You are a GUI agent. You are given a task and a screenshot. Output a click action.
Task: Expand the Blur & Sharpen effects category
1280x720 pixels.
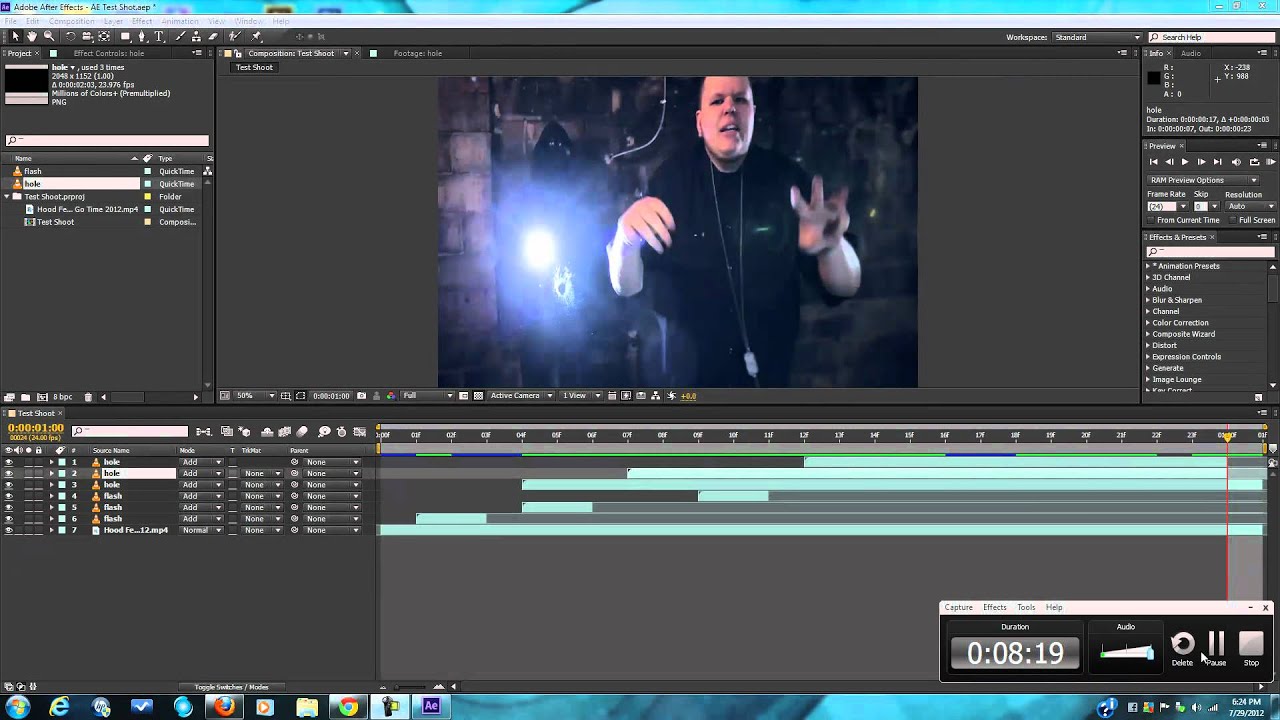(1148, 300)
